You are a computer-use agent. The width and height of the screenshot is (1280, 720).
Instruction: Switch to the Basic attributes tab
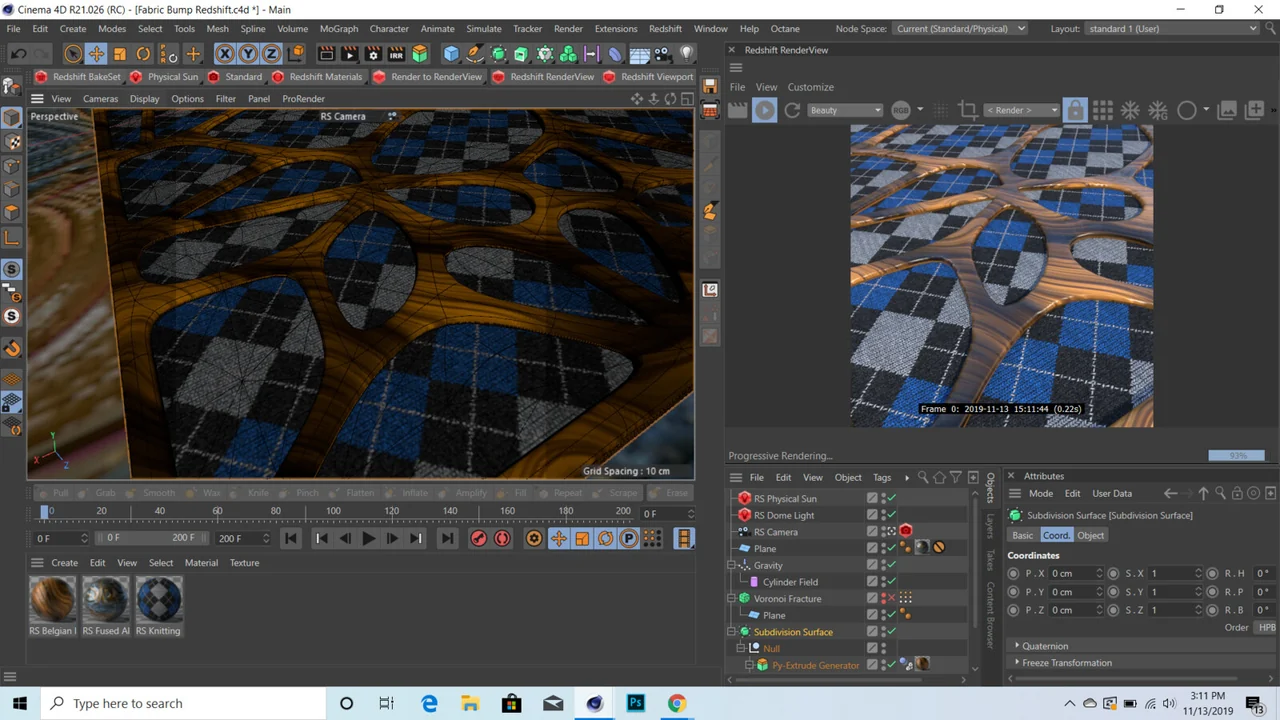point(1022,535)
